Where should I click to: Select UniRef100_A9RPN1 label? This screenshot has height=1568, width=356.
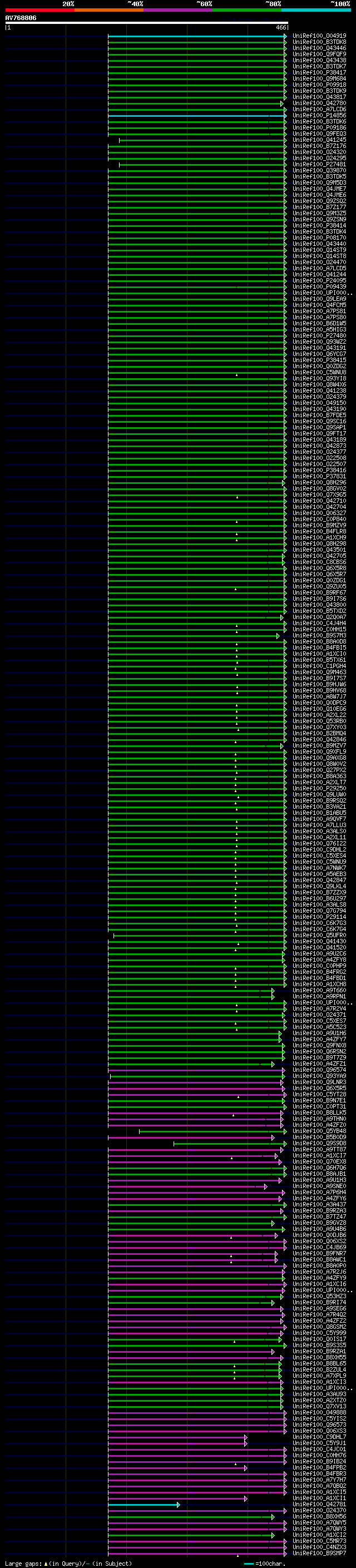(319, 996)
